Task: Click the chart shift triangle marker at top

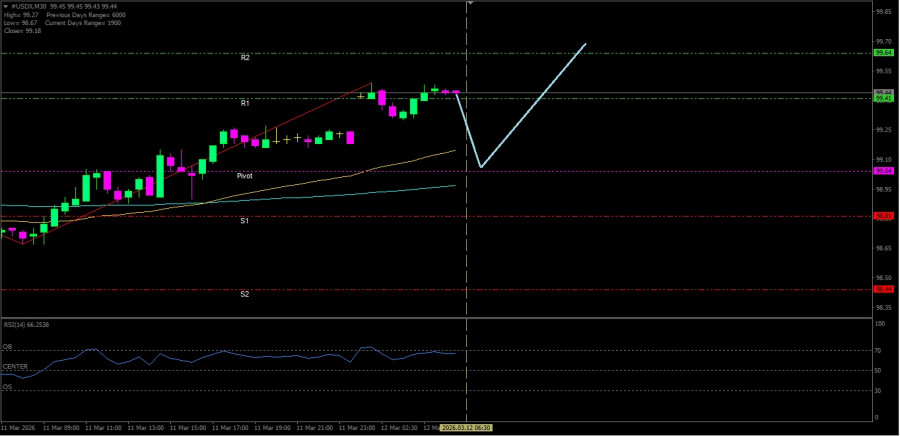Action: point(471,4)
